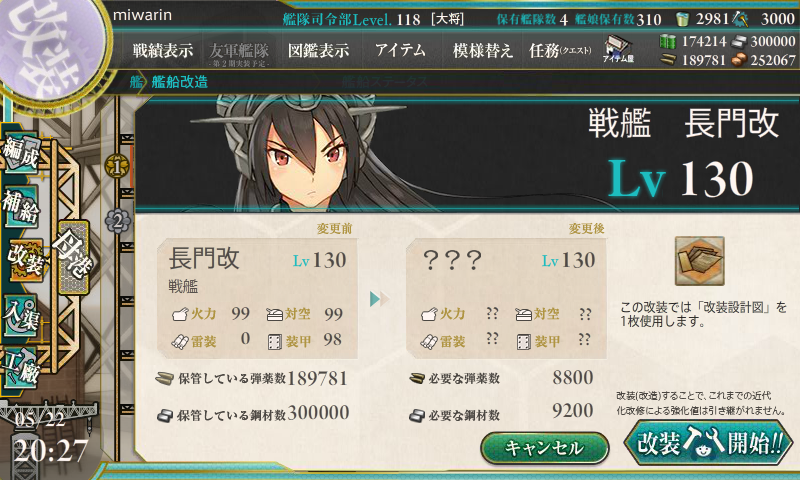Image resolution: width=800 pixels, height=480 pixels.
Task: Select fleet number 1 marker
Action: pyautogui.click(x=117, y=166)
